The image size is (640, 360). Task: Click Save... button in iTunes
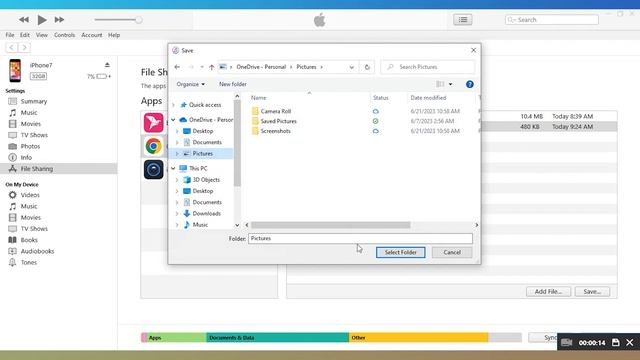coord(592,291)
